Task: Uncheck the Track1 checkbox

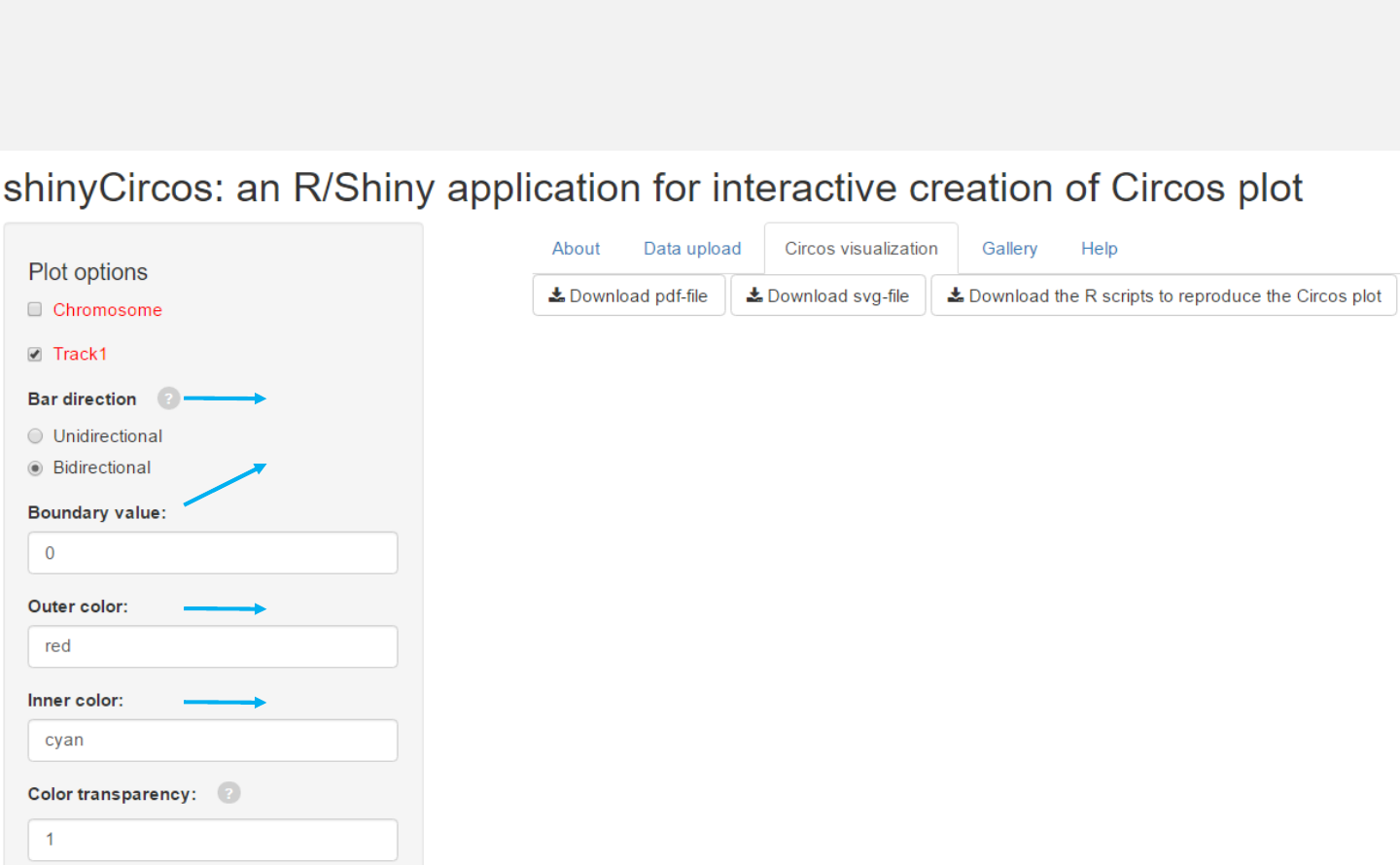Action: click(35, 354)
